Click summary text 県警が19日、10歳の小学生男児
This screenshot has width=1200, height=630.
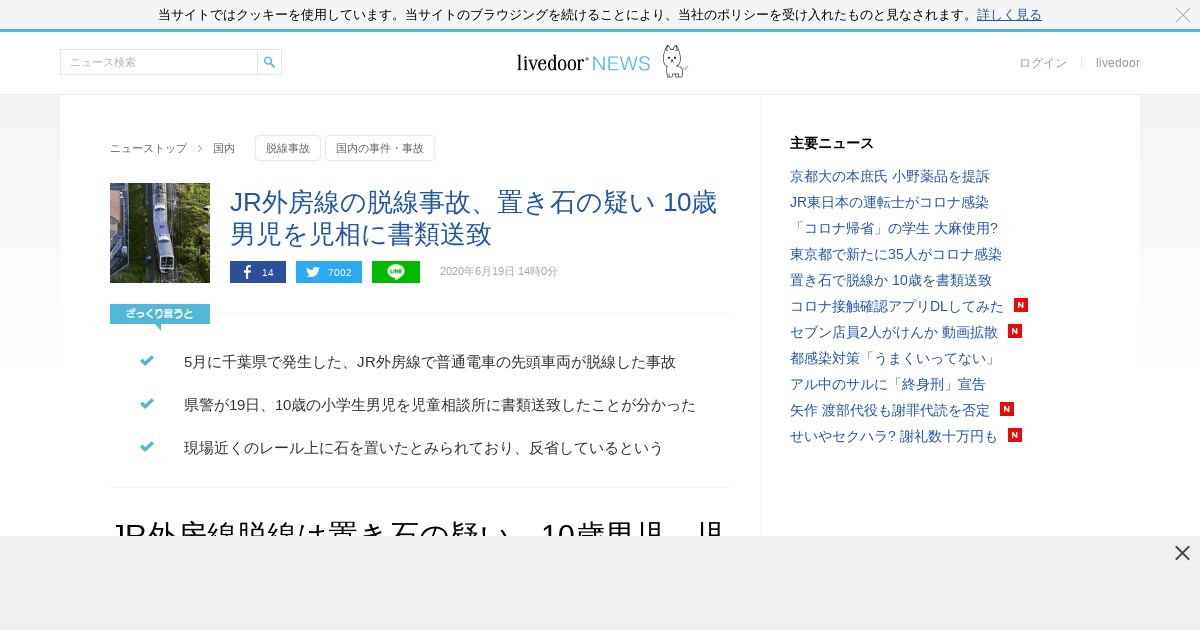click(440, 405)
